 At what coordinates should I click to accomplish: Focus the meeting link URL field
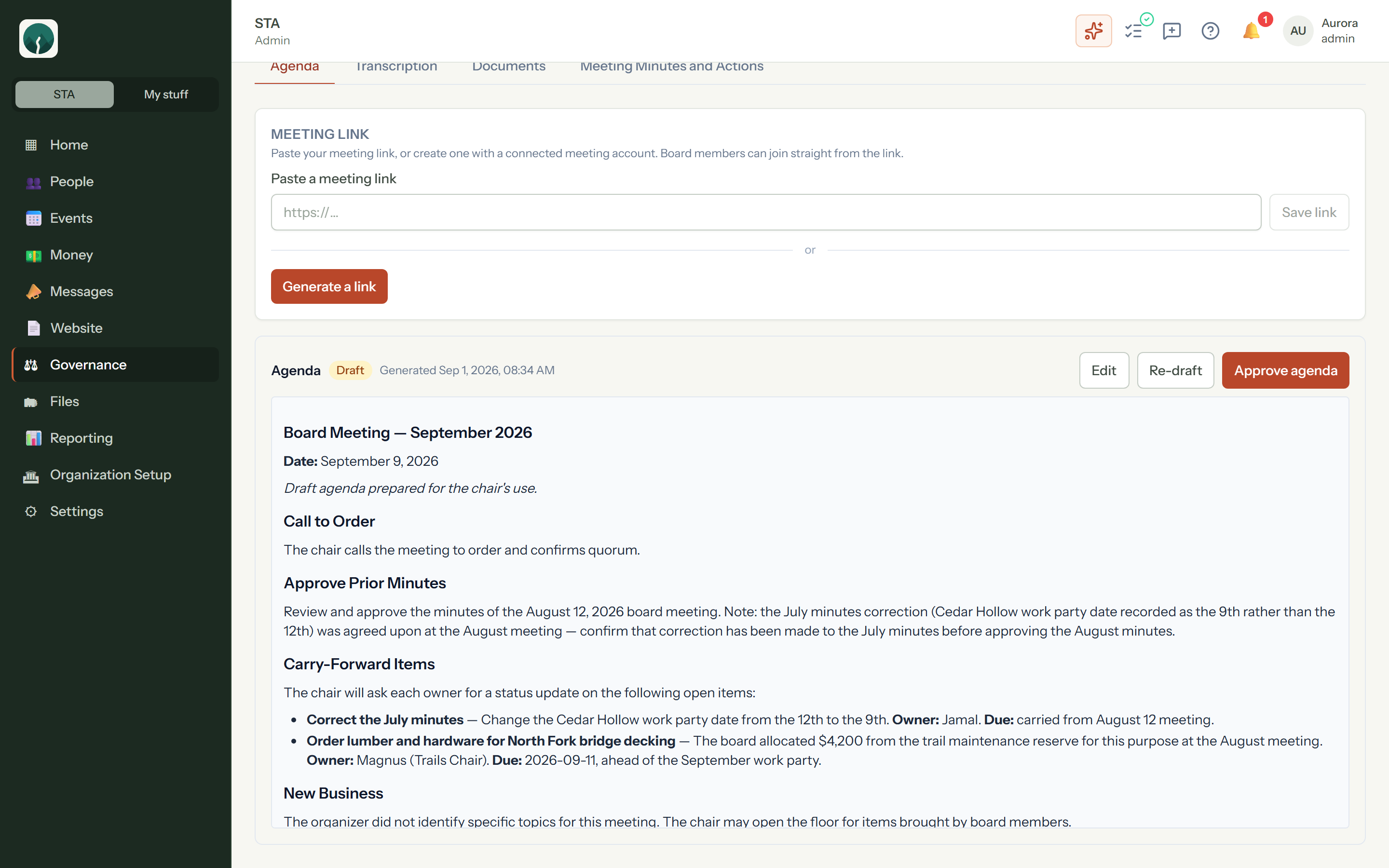[766, 212]
